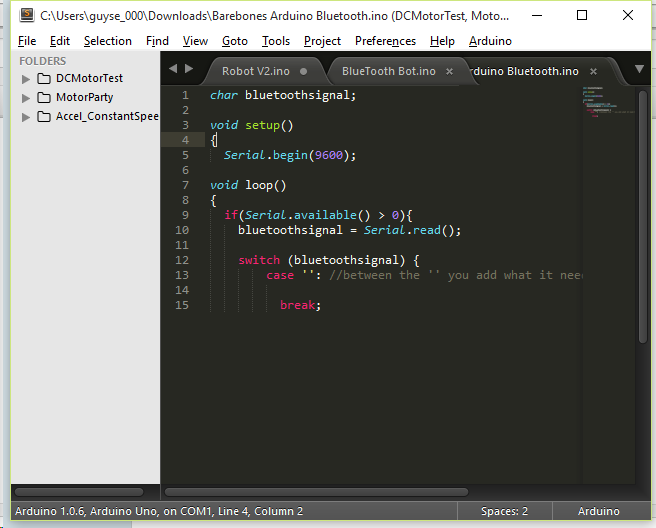Click the 'switch' keyword
This screenshot has width=656, height=528.
pos(259,260)
